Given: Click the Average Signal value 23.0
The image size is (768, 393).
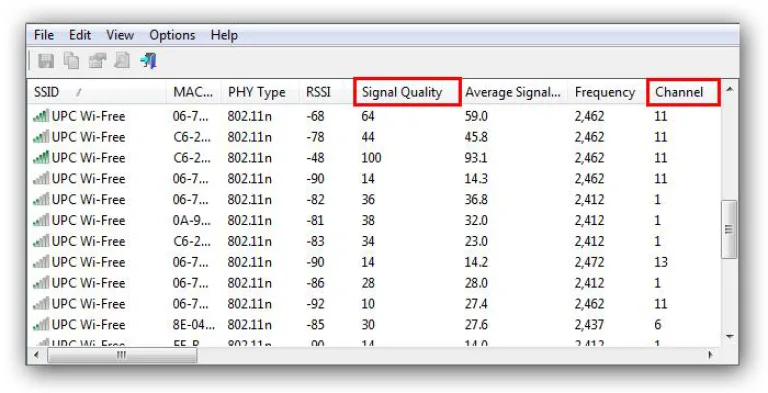Looking at the screenshot, I should coord(476,242).
